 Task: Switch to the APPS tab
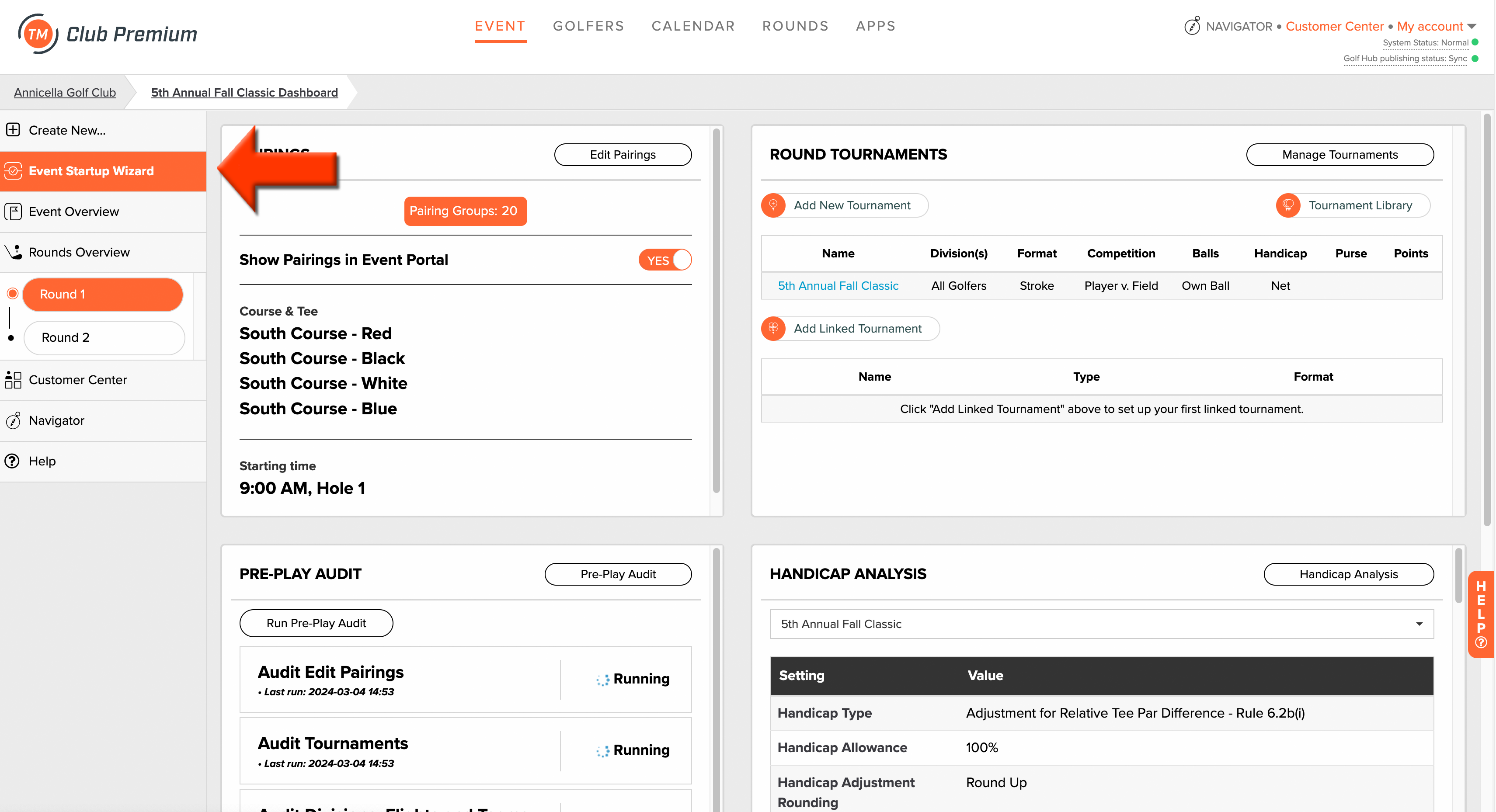pos(876,26)
